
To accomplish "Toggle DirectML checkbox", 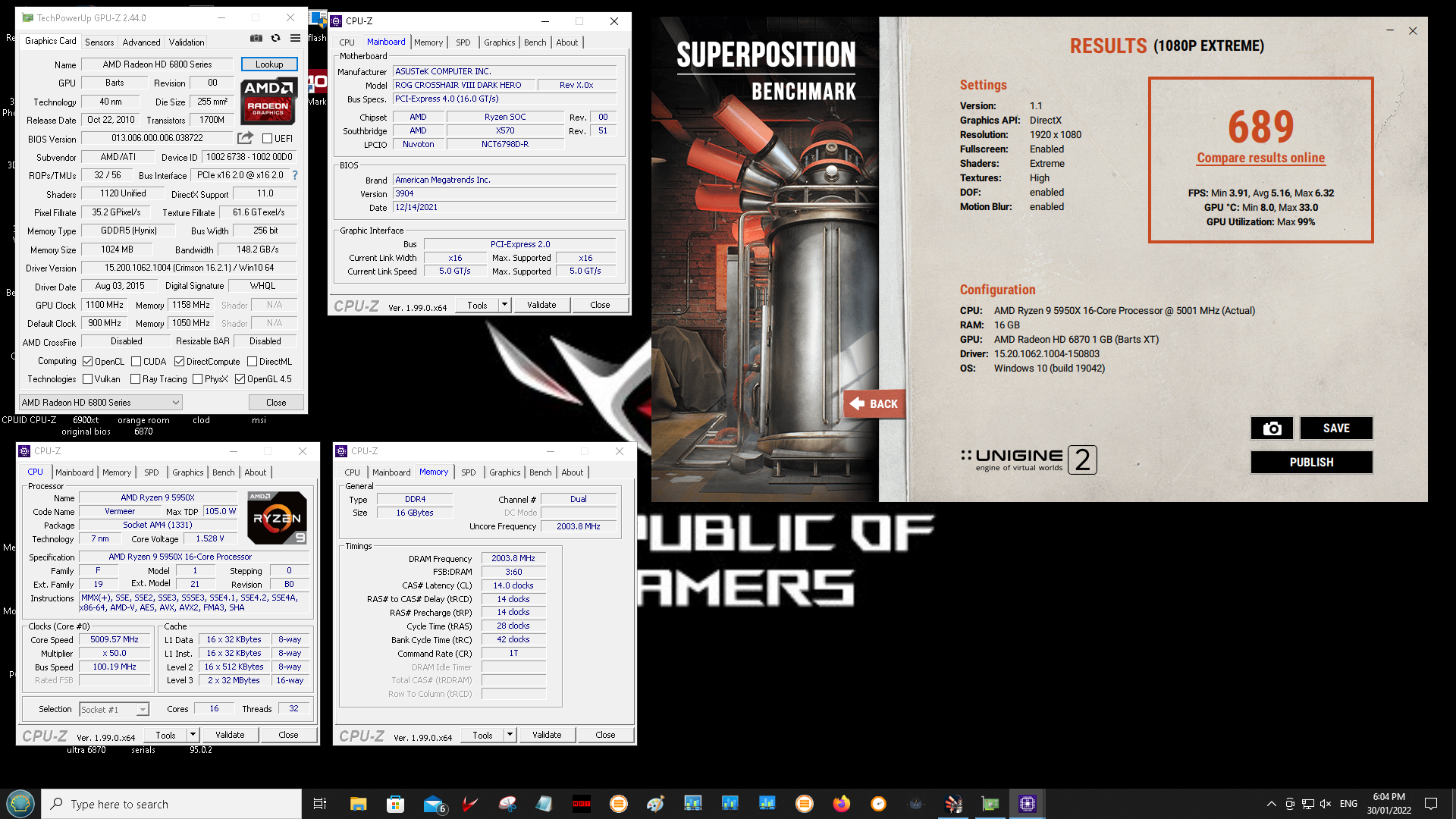I will click(252, 362).
